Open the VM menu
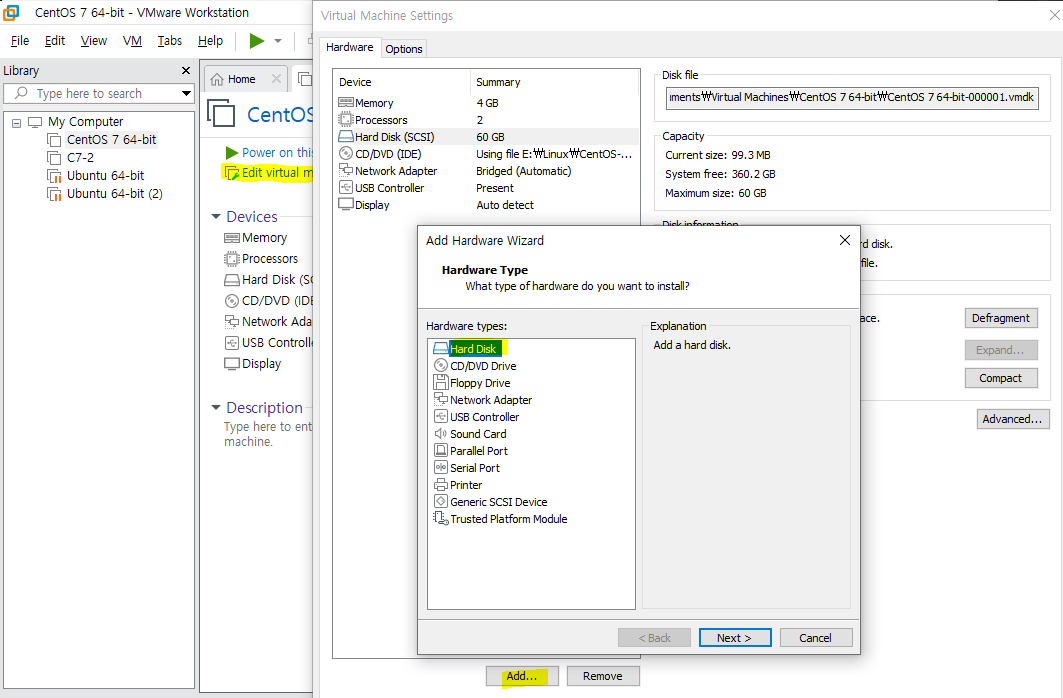The height and width of the screenshot is (698, 1063). [132, 41]
